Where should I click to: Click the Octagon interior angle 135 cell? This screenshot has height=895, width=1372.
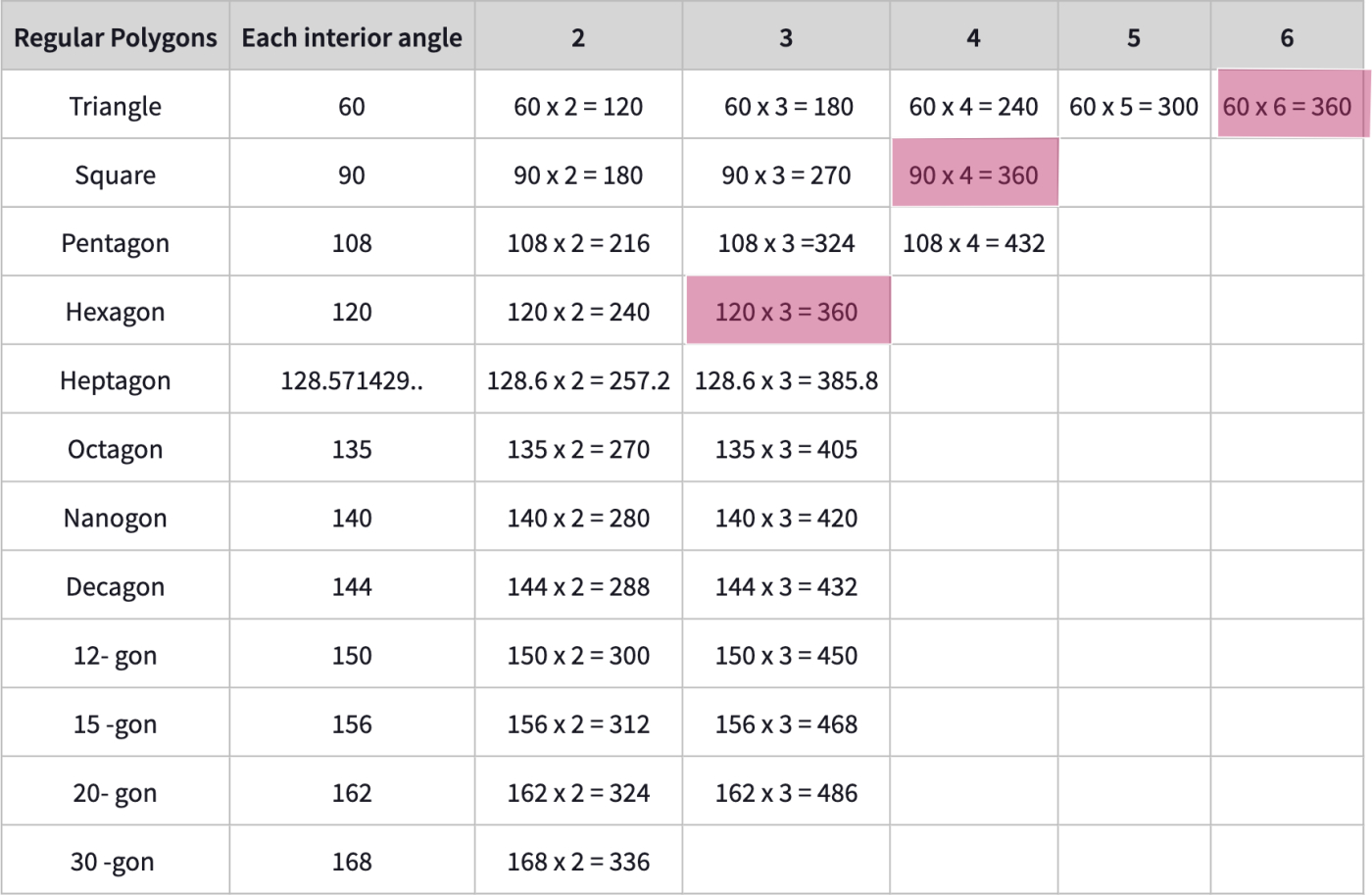pos(352,448)
